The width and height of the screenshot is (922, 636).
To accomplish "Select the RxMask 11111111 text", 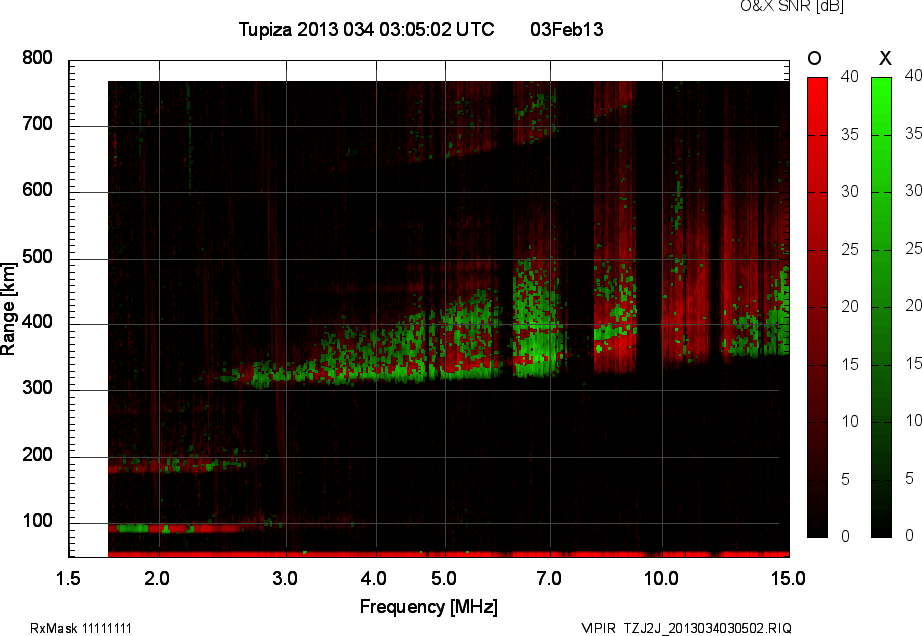I will (81, 628).
